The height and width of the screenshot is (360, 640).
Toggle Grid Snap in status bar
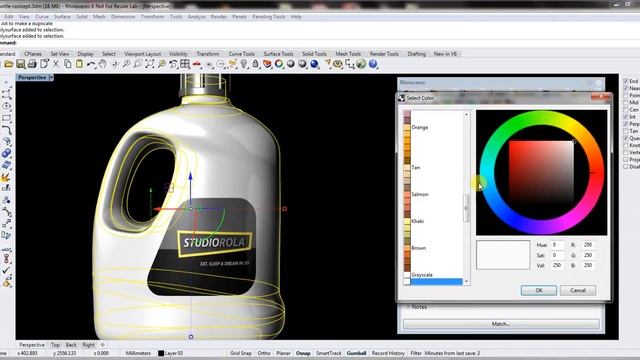pos(241,353)
